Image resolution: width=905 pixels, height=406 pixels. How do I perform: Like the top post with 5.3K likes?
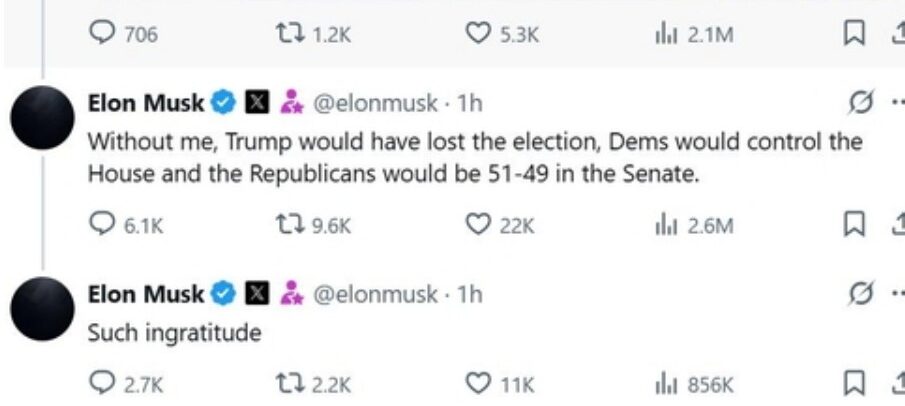pyautogui.click(x=479, y=34)
